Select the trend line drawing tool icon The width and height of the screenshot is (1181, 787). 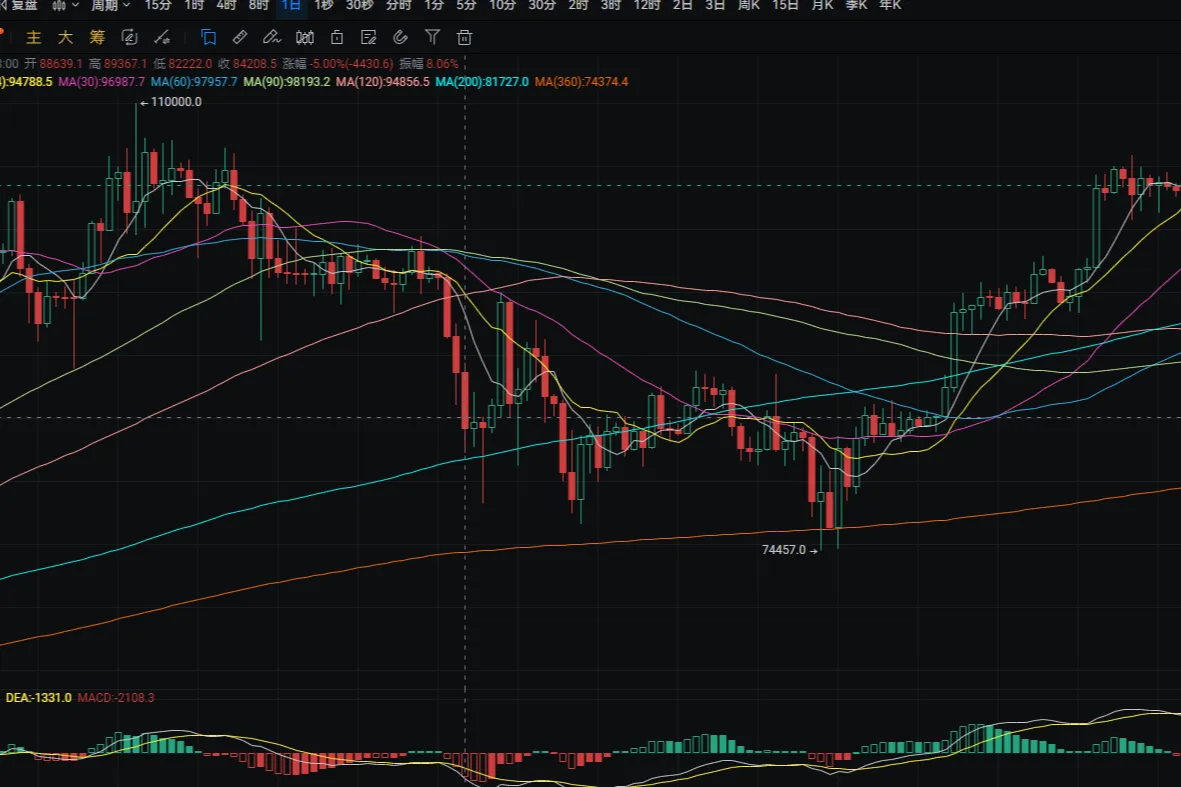[x=162, y=37]
